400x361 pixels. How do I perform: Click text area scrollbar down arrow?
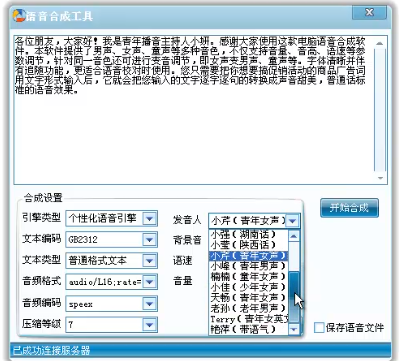[x=380, y=178]
